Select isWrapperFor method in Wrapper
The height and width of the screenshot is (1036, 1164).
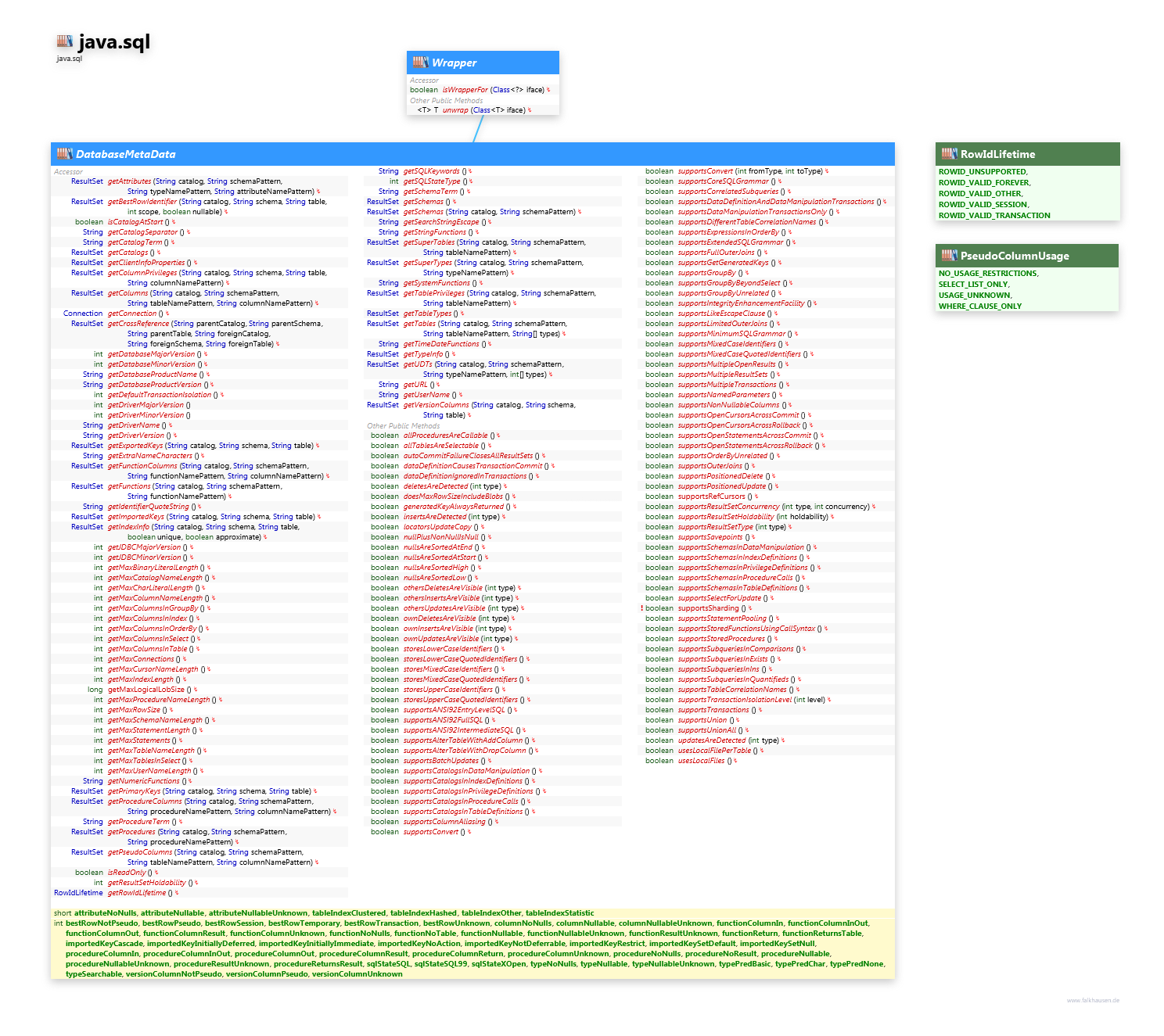pos(465,90)
